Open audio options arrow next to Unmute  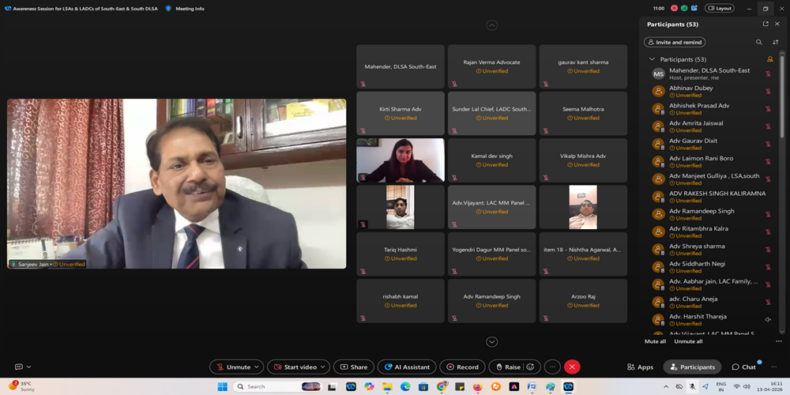pos(257,367)
